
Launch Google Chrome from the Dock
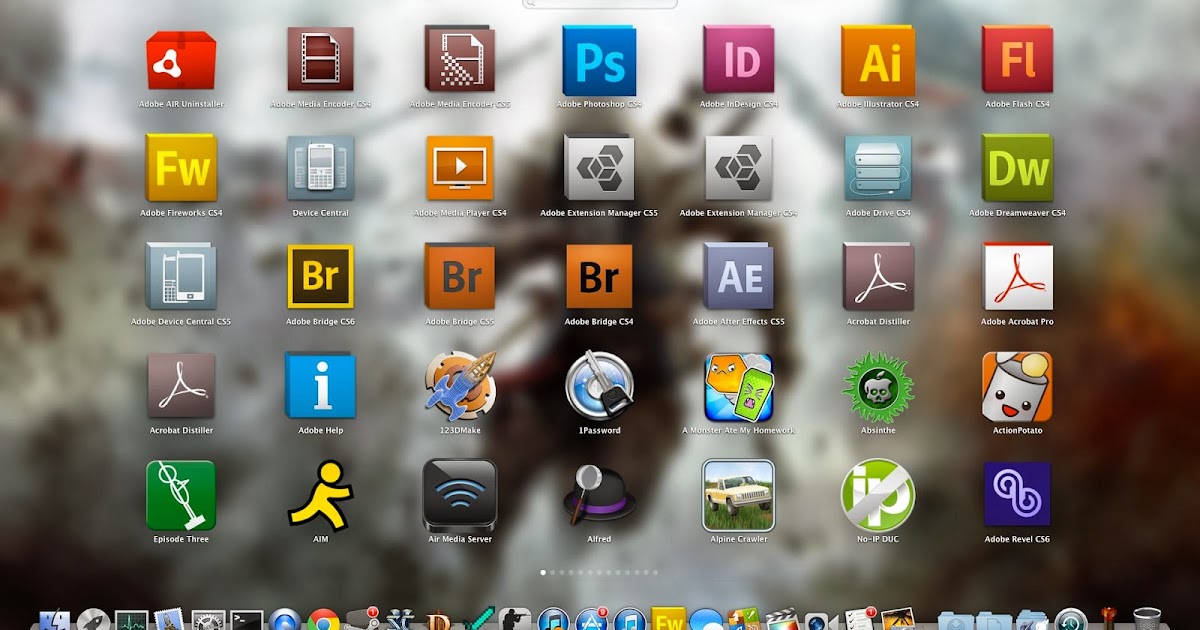coord(323,620)
